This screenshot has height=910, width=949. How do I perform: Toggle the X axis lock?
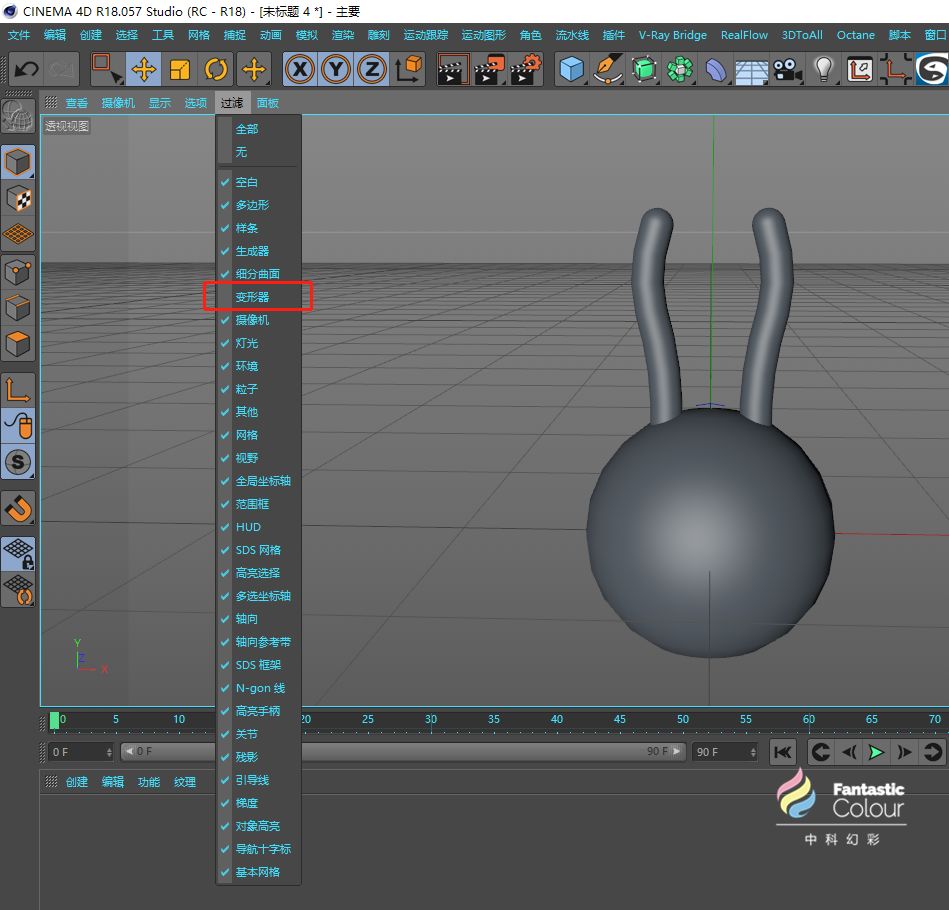click(x=300, y=69)
